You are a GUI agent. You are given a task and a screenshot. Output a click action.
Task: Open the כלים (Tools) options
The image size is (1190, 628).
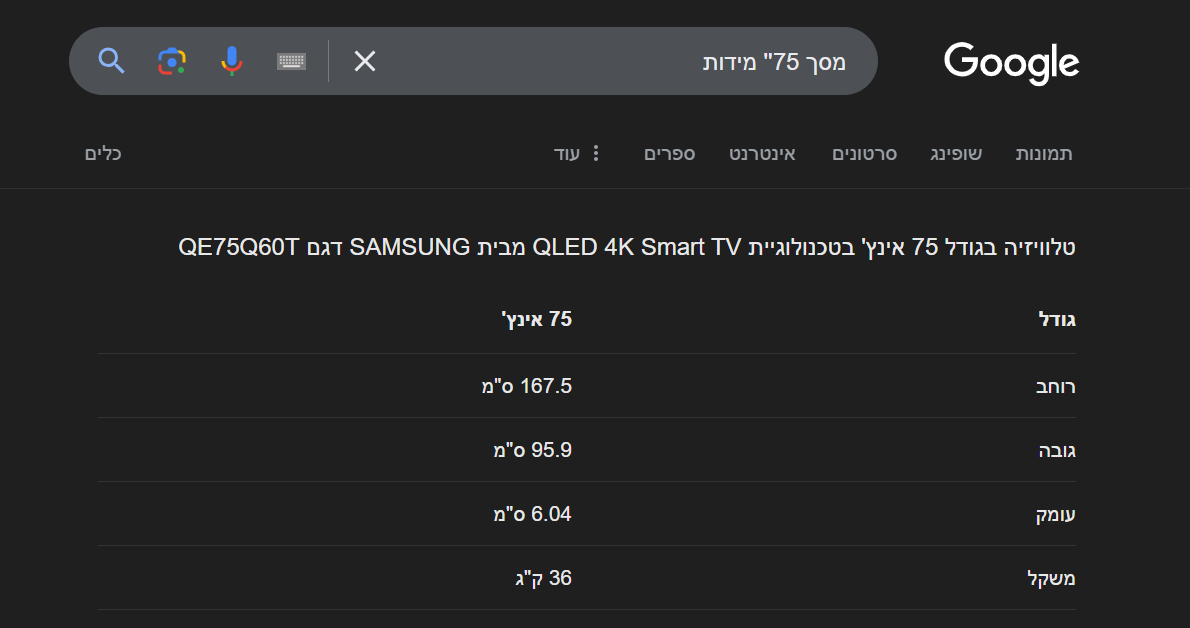point(103,153)
